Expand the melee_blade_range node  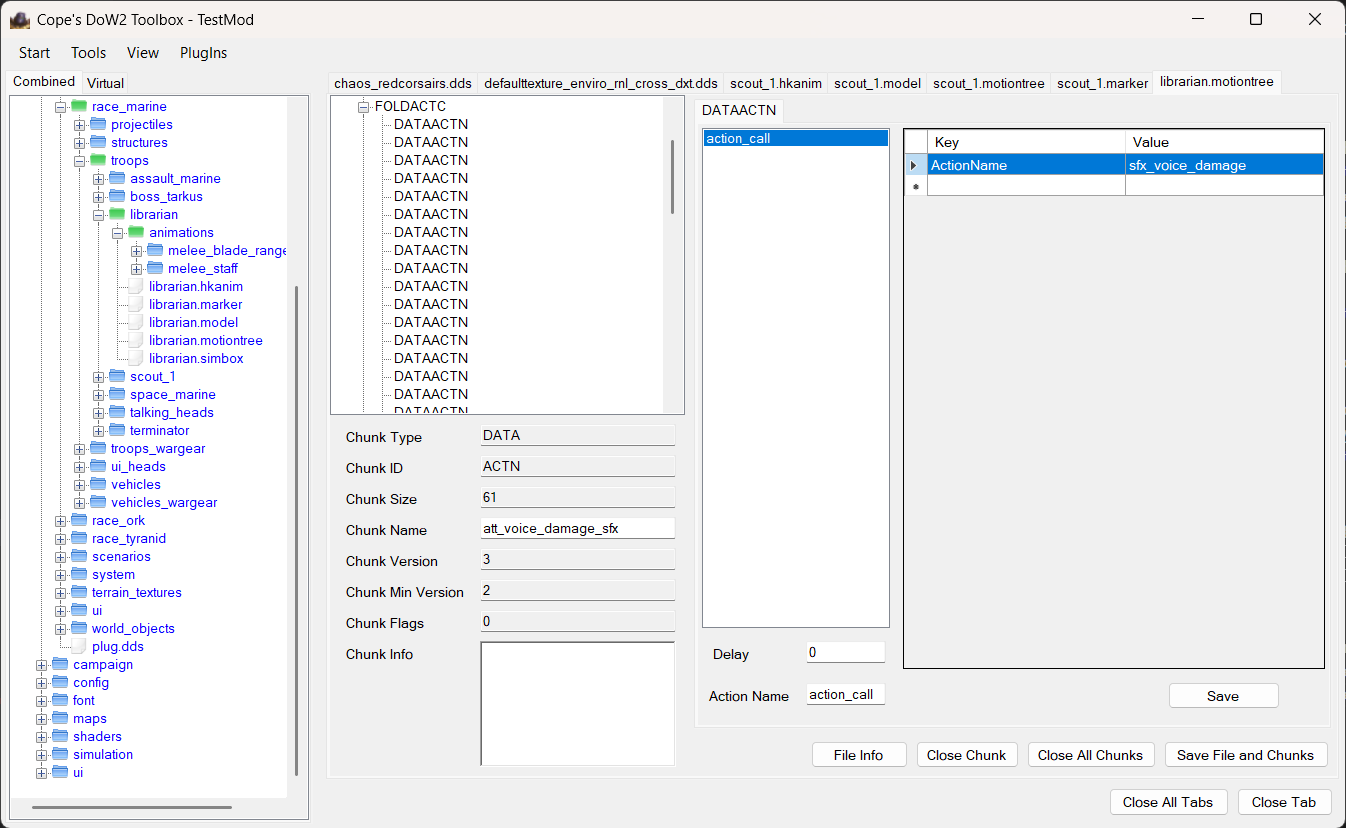pyautogui.click(x=136, y=250)
